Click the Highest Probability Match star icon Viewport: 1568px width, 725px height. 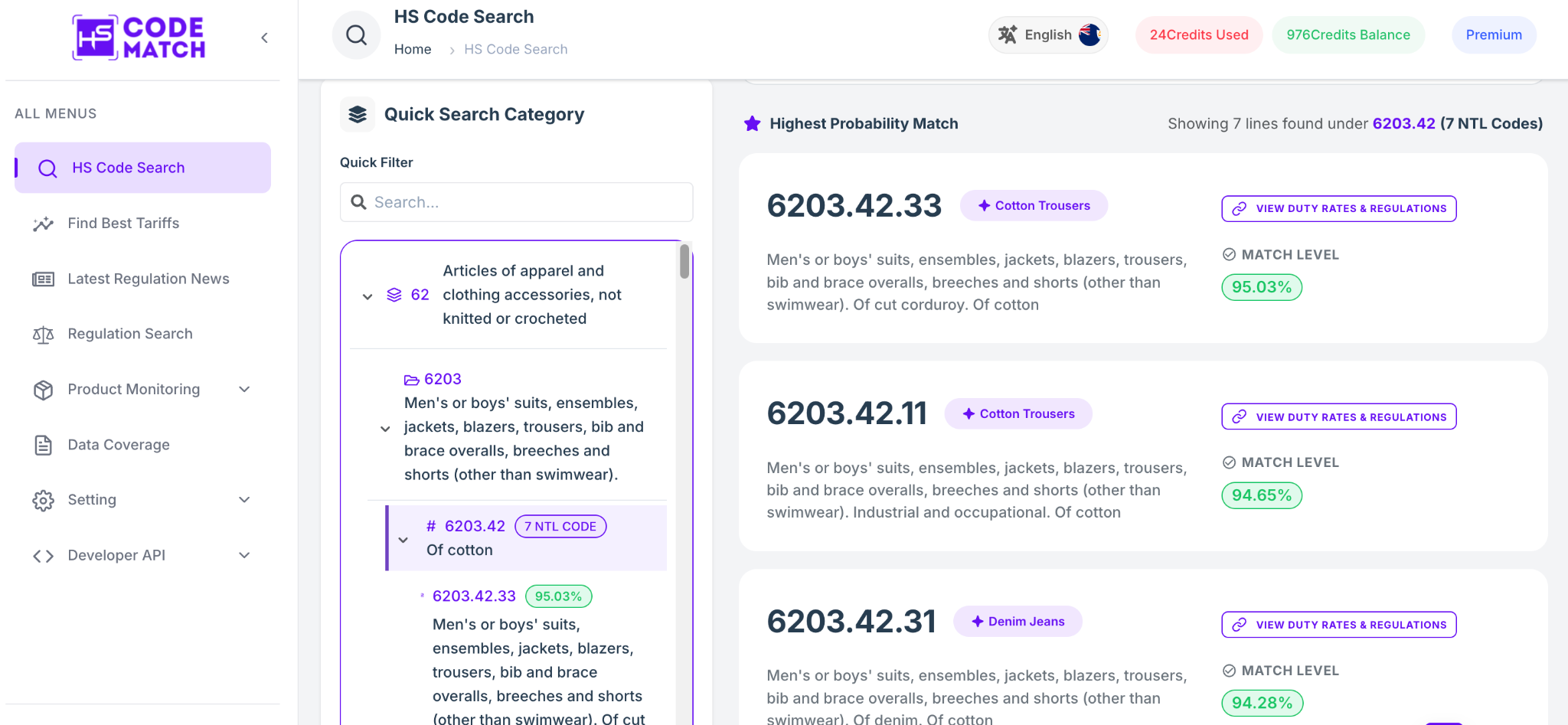pyautogui.click(x=752, y=123)
